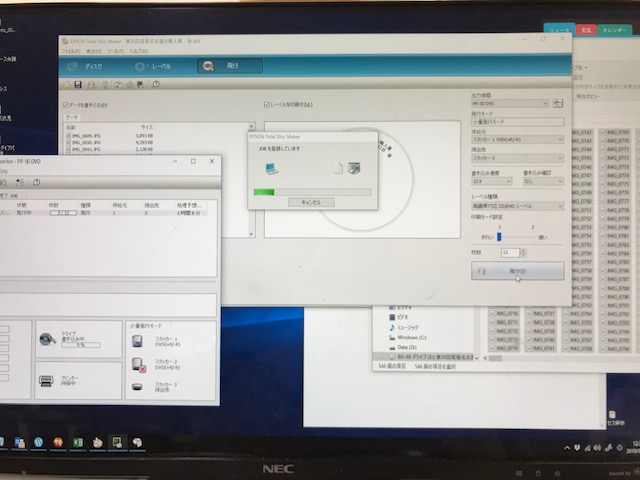
Task: Open the レーベル種類 dropdown
Action: [x=518, y=206]
